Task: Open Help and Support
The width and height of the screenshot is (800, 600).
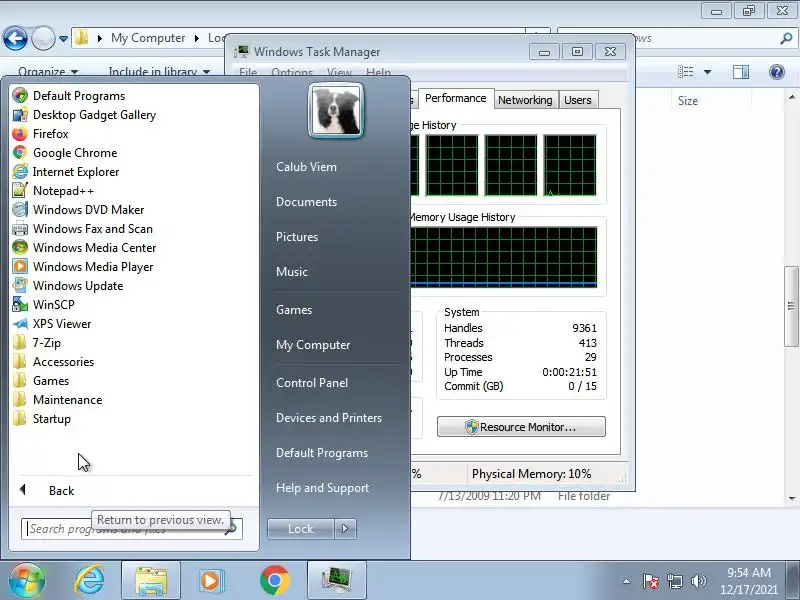Action: tap(322, 488)
